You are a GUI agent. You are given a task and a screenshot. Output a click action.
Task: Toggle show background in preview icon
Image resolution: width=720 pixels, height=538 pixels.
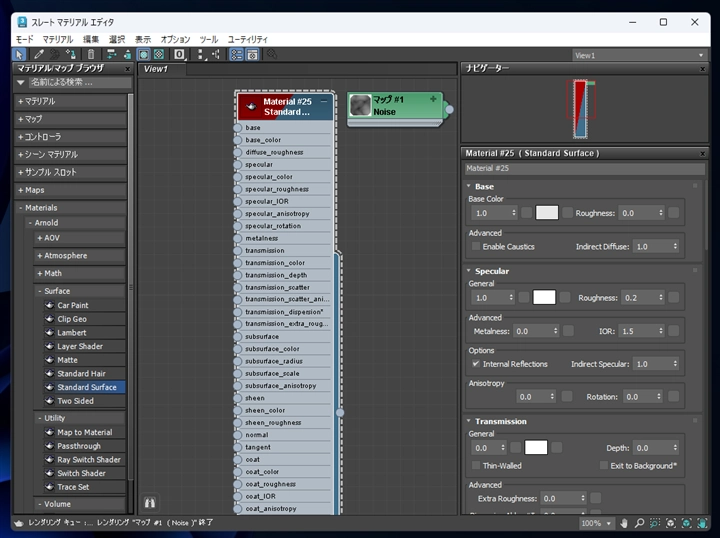click(x=159, y=55)
